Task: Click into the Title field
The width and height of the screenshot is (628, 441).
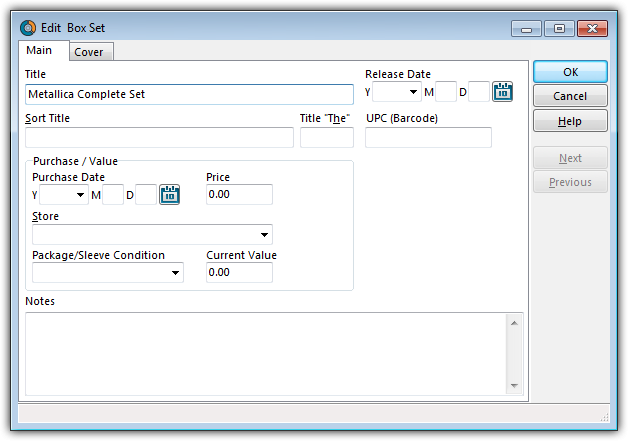Action: click(x=189, y=95)
